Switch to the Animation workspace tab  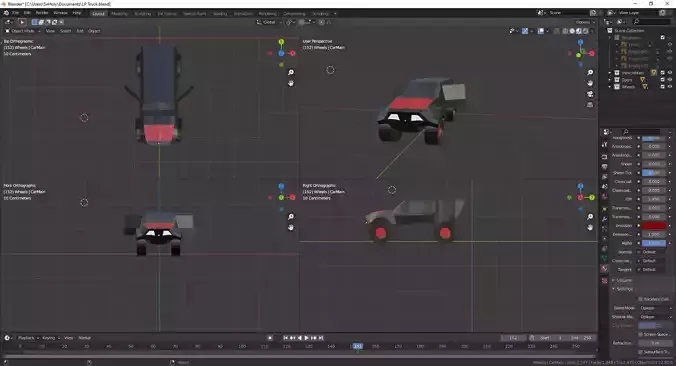coord(243,13)
